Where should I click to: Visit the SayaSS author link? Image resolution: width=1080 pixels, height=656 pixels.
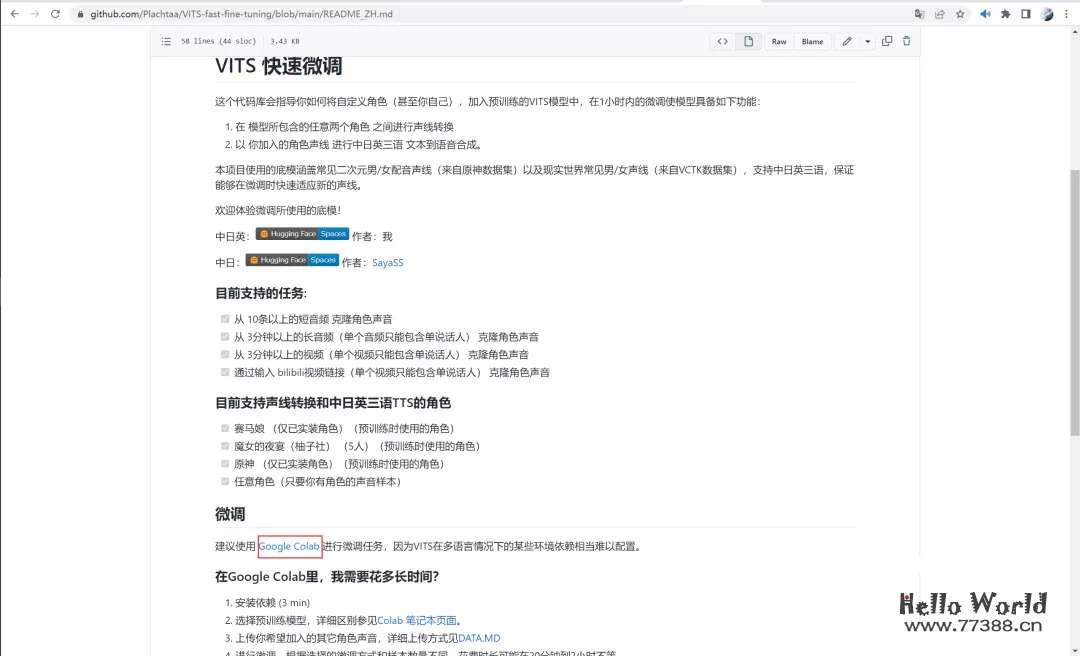coord(388,262)
